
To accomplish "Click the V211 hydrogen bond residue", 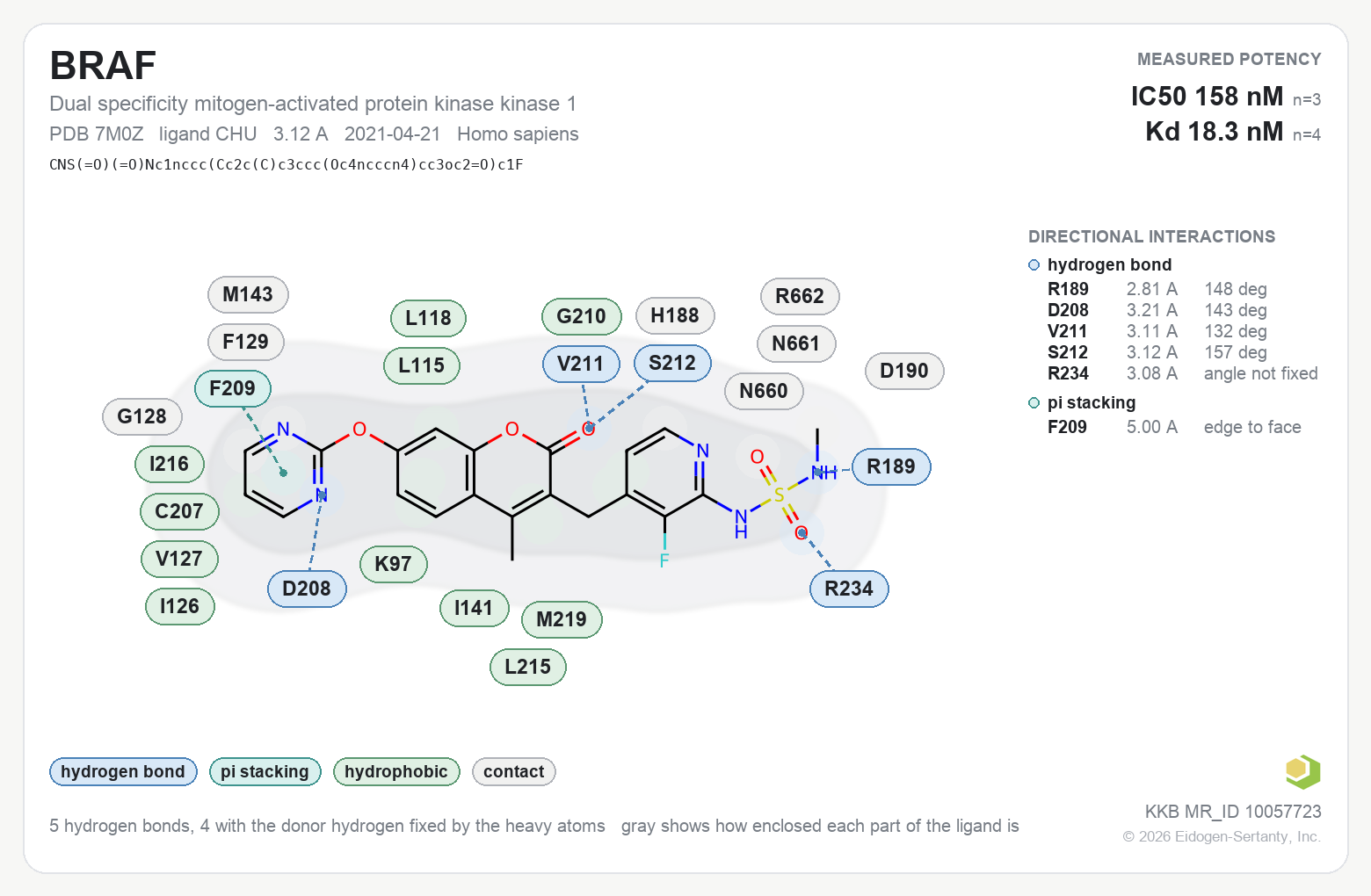I will tap(581, 364).
